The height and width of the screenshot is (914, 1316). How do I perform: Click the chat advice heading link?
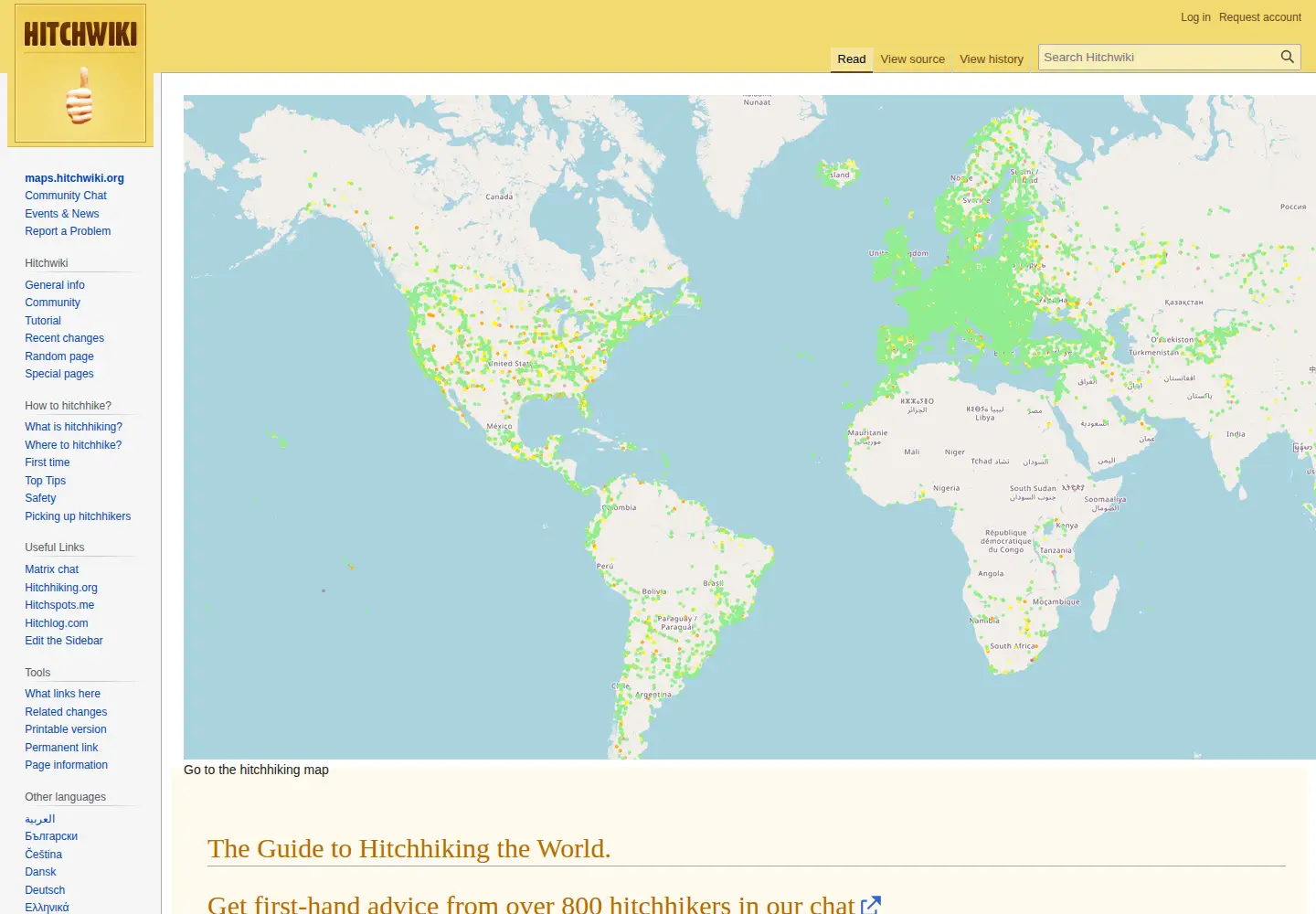click(x=531, y=905)
